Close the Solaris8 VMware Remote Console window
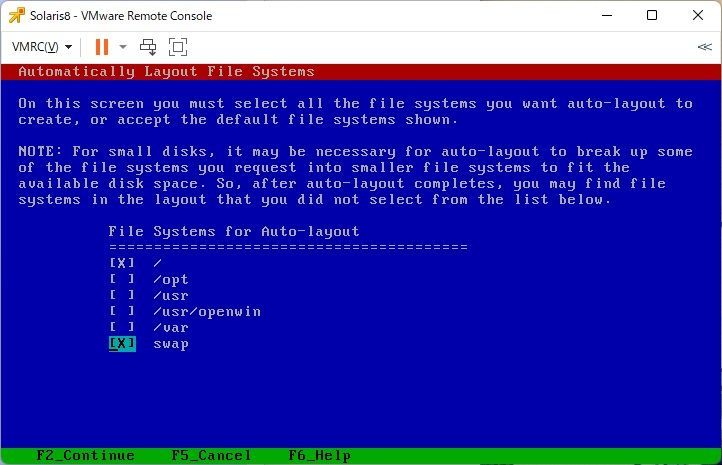Image resolution: width=722 pixels, height=465 pixels. click(x=698, y=15)
